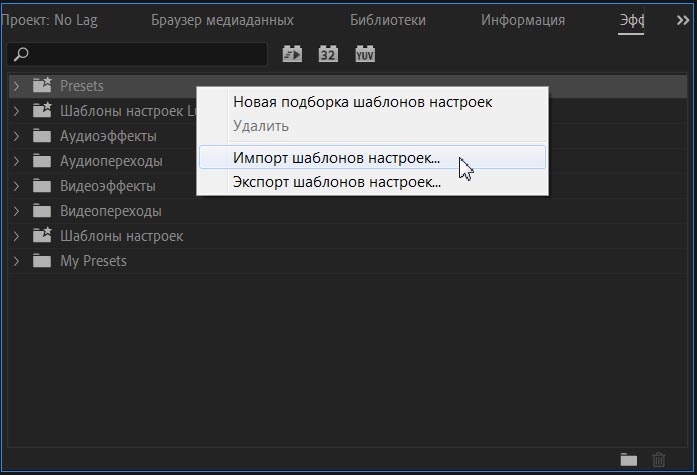The width and height of the screenshot is (697, 475).
Task: Choose Экспорт шаблонов настроек
Action: [x=372, y=182]
